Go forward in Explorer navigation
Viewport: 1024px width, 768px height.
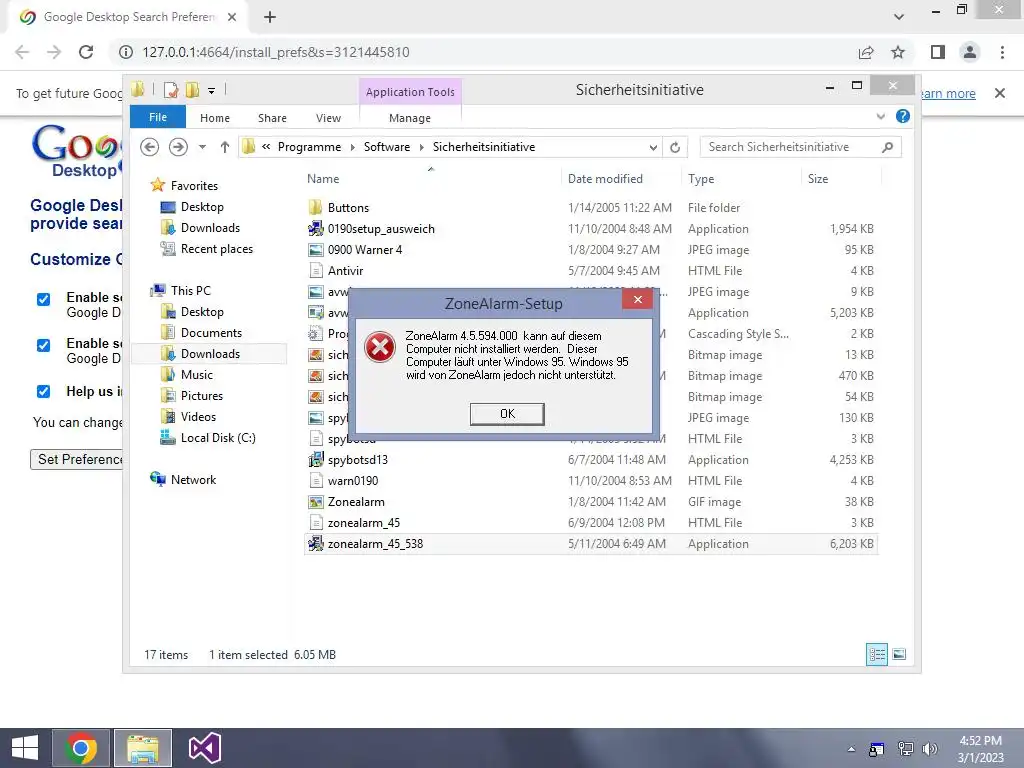click(x=178, y=147)
